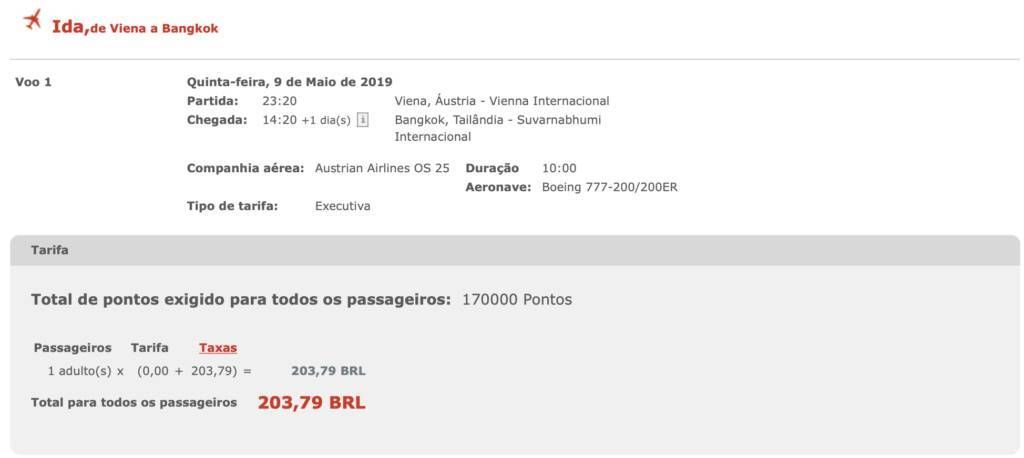Screen dimensions: 1024x458
Task: Click the departure time 23:20
Action: (280, 101)
